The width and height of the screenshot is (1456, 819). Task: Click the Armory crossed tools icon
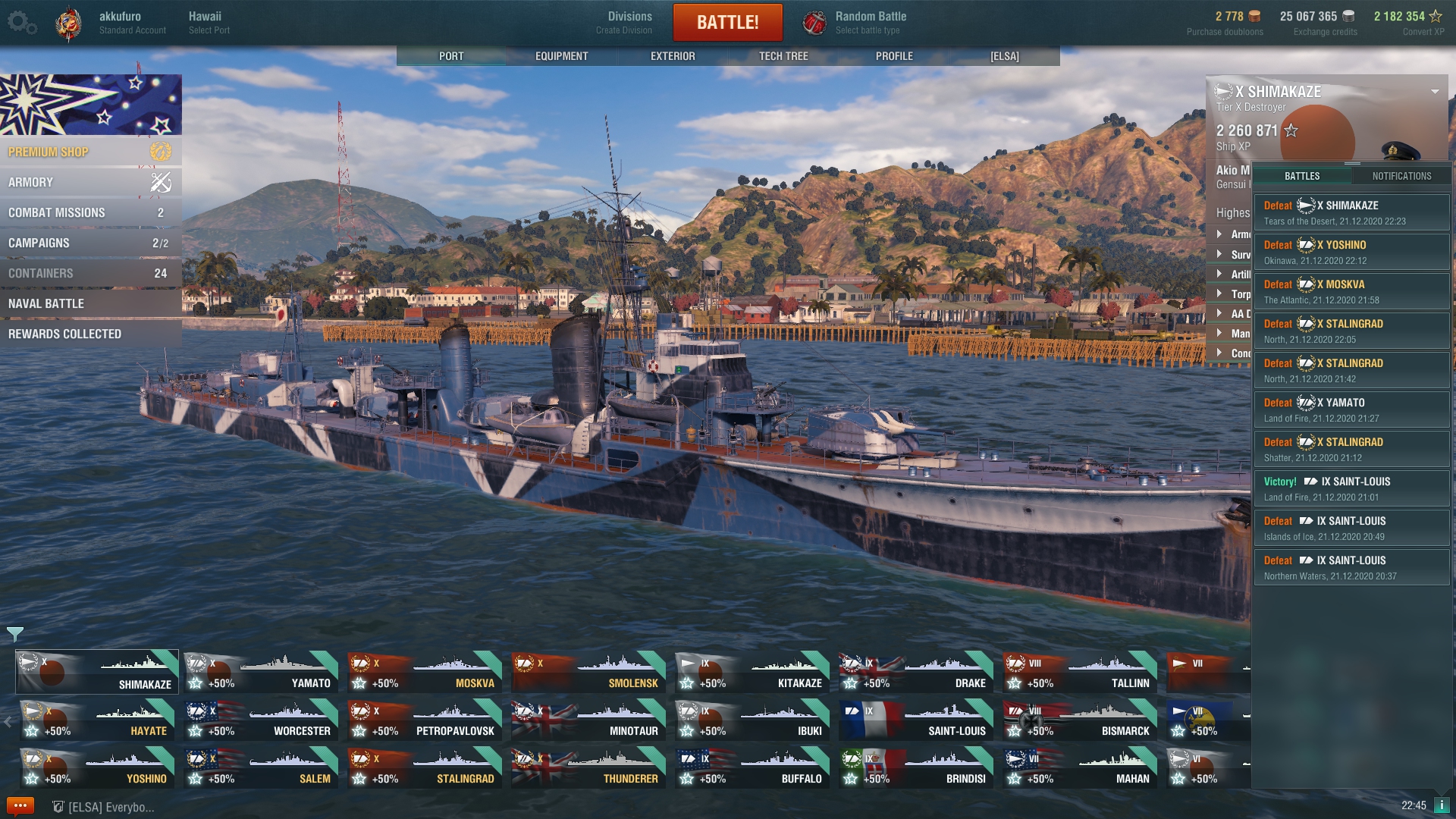(160, 182)
